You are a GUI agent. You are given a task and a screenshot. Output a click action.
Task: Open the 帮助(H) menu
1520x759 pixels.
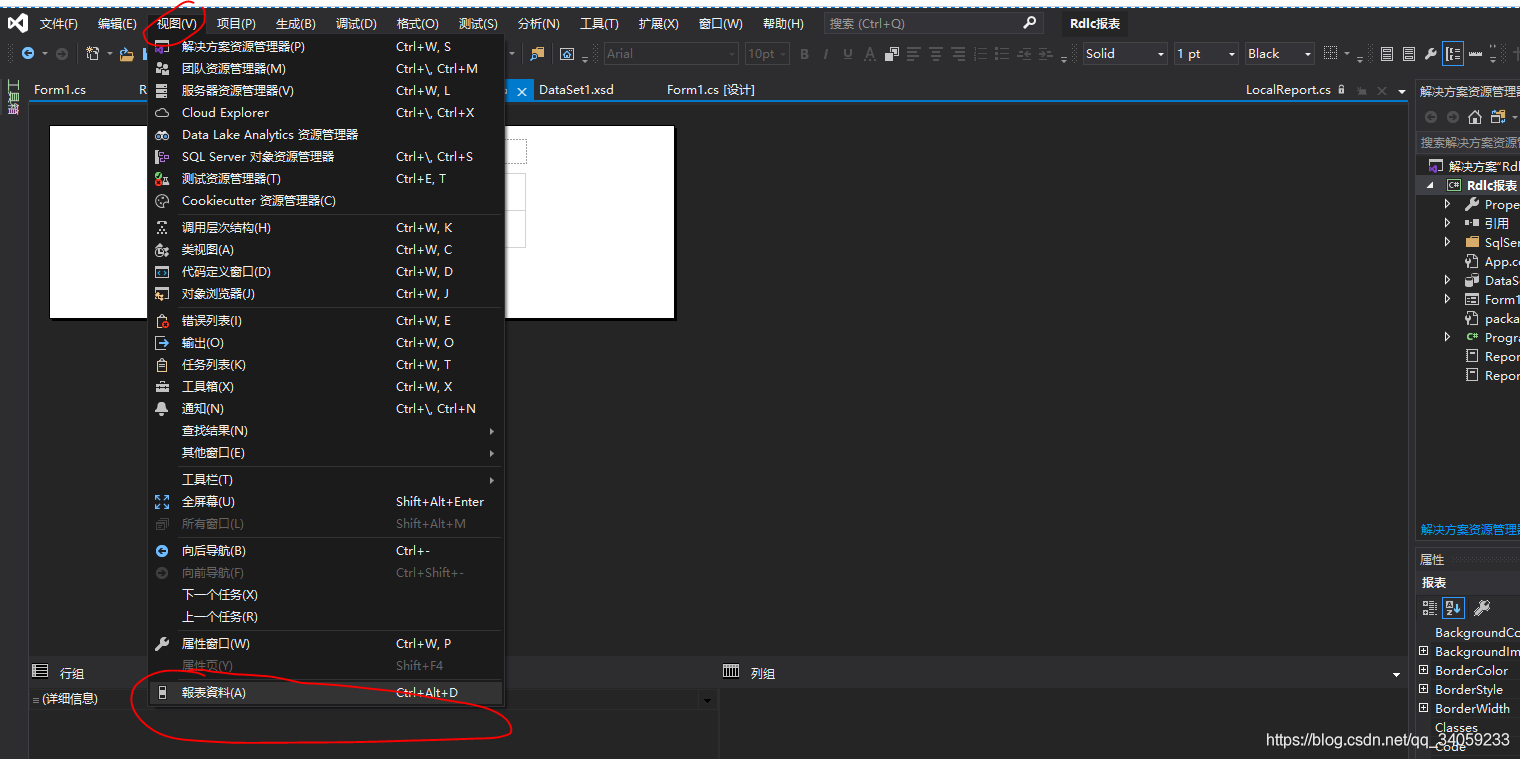[783, 23]
